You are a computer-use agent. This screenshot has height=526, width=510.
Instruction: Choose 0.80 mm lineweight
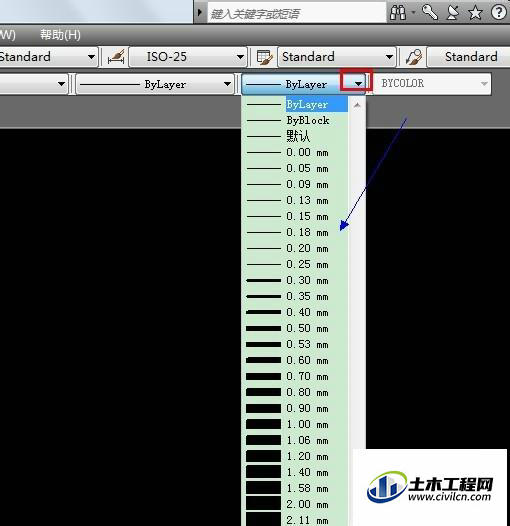[295, 392]
